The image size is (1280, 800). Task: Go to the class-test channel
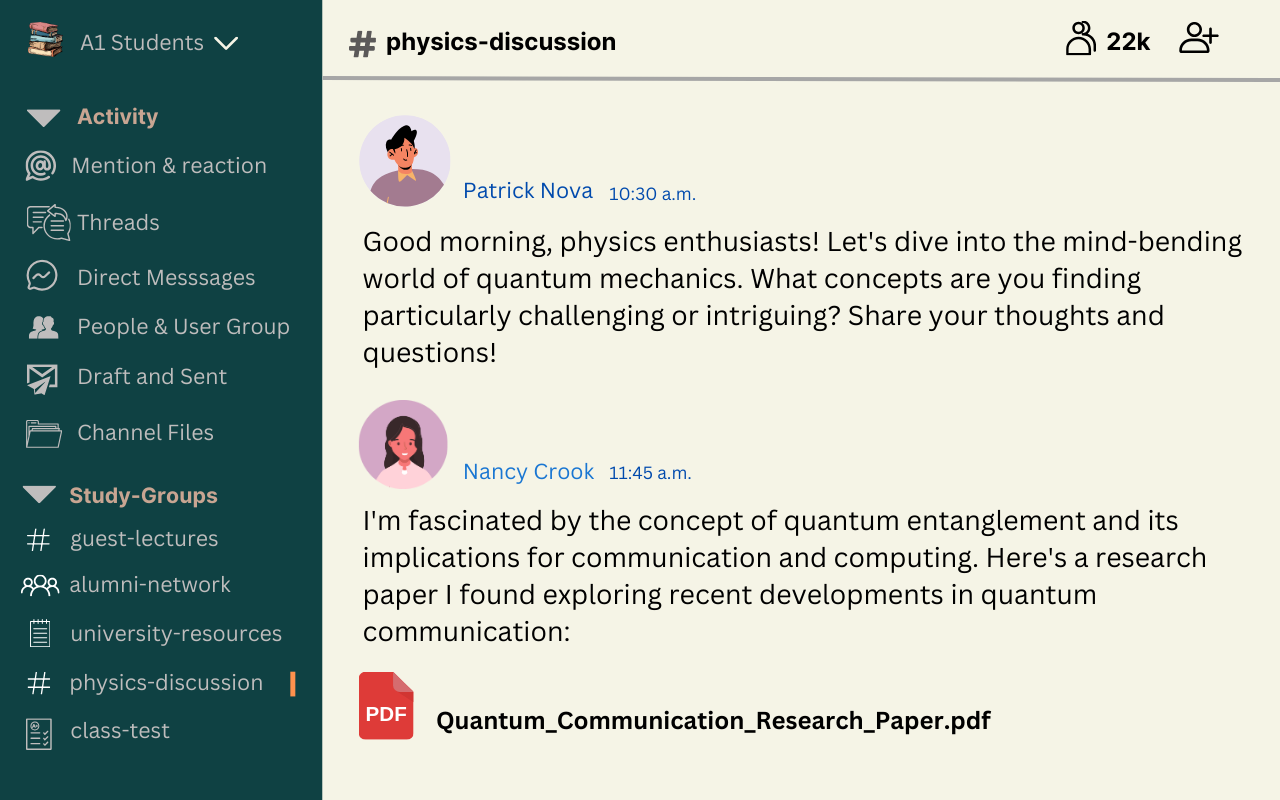pyautogui.click(x=119, y=731)
